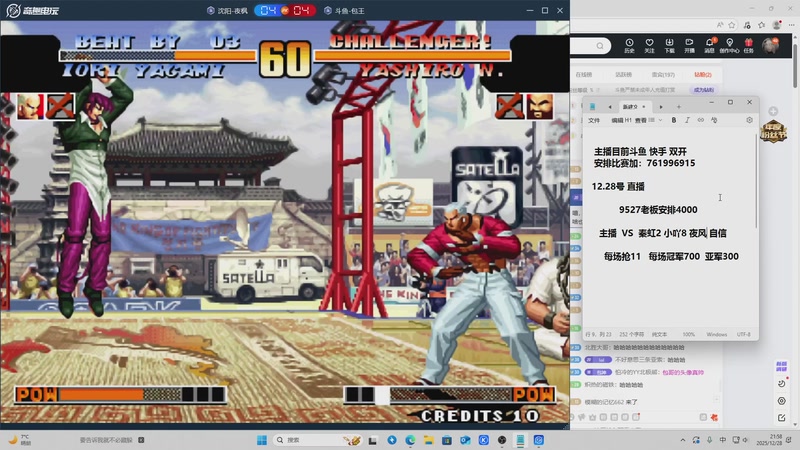
Task: Add page to favorites with star icon
Action: pyautogui.click(x=732, y=24)
